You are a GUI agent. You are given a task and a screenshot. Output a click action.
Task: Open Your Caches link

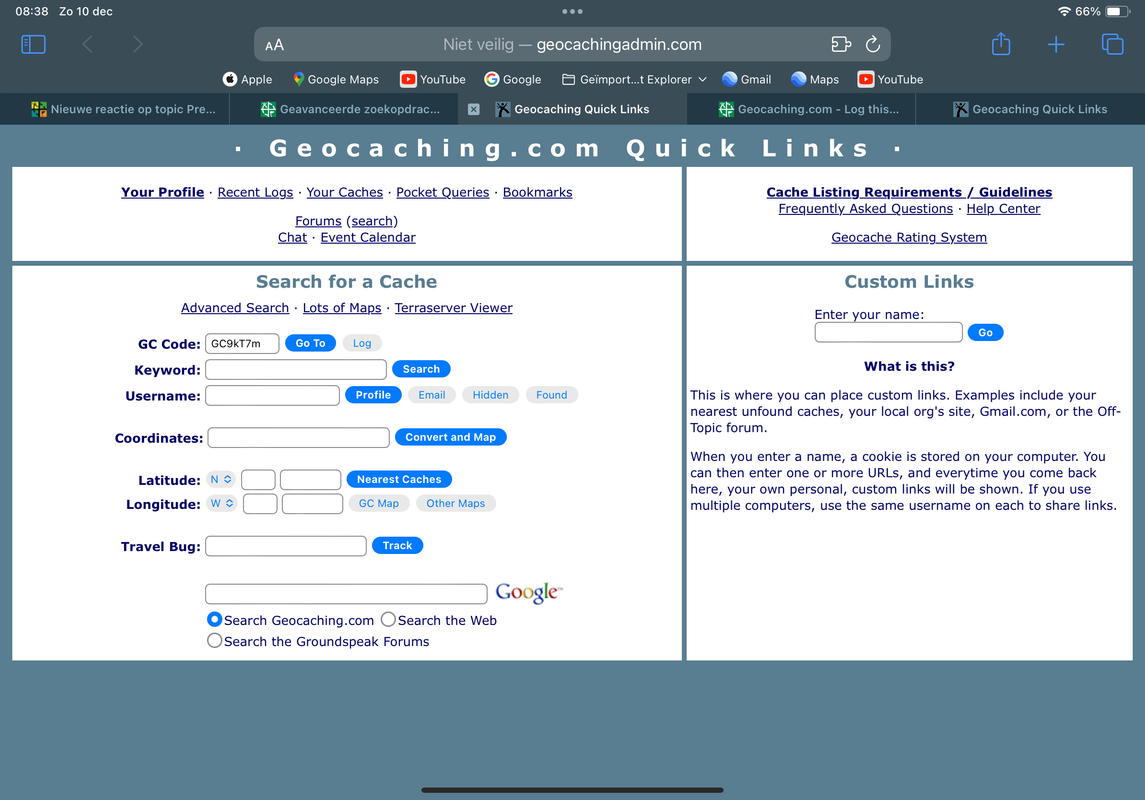345,192
